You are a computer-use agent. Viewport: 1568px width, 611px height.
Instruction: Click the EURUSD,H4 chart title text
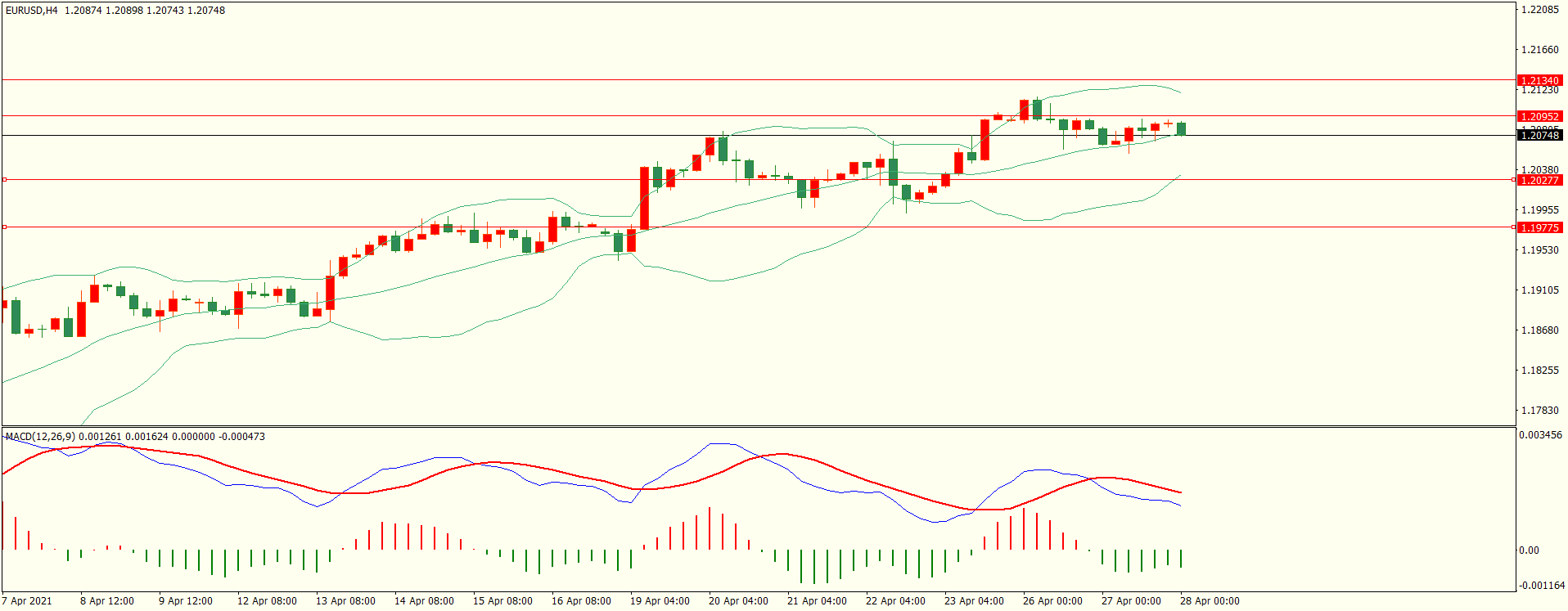tap(32, 11)
